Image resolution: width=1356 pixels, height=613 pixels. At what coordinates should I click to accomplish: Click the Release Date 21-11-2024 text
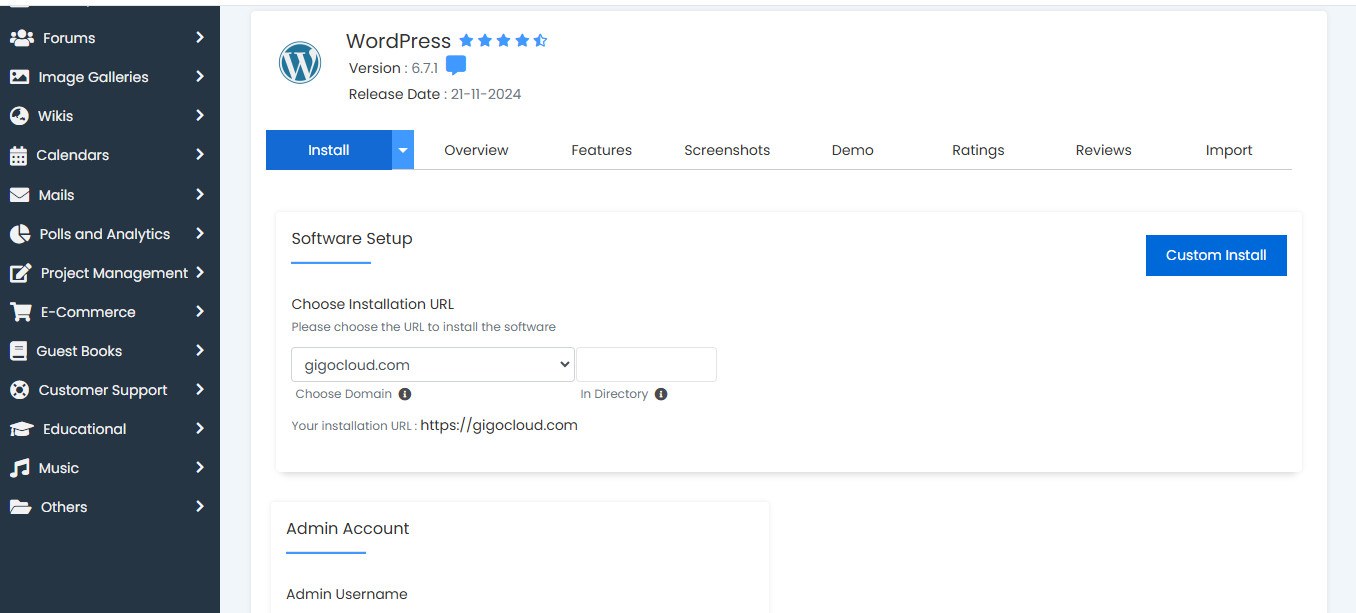[435, 94]
